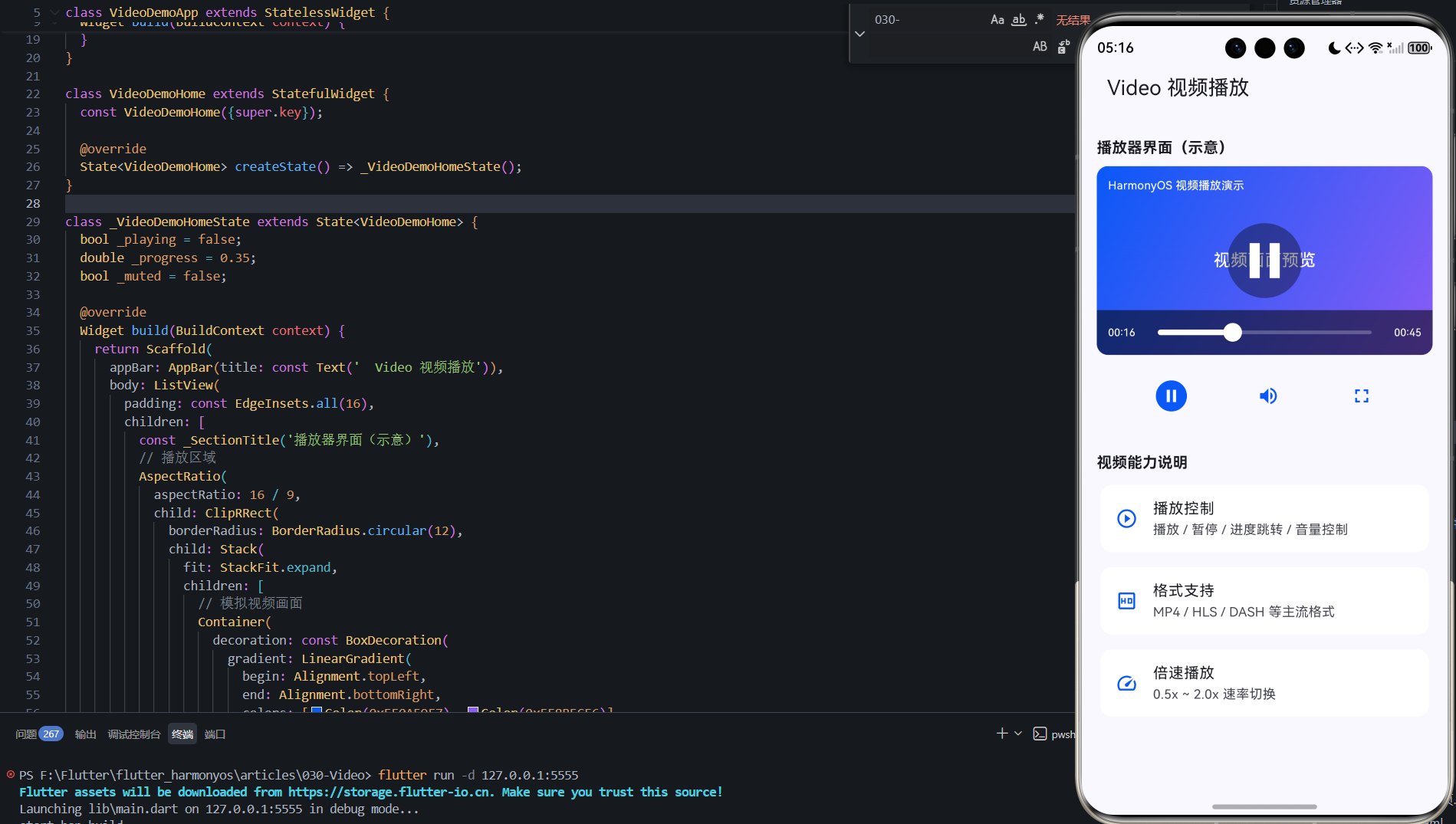Screen dimensions: 1456x824
Task: Click the phone home gesture bar
Action: click(1264, 806)
